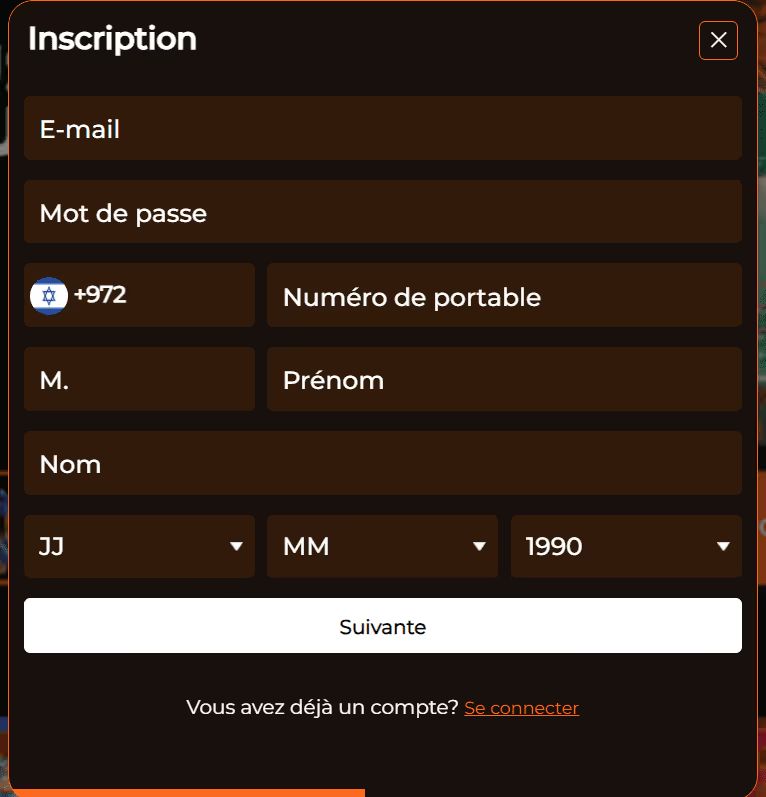This screenshot has height=797, width=766.
Task: Follow the Se connecter link
Action: coord(521,708)
